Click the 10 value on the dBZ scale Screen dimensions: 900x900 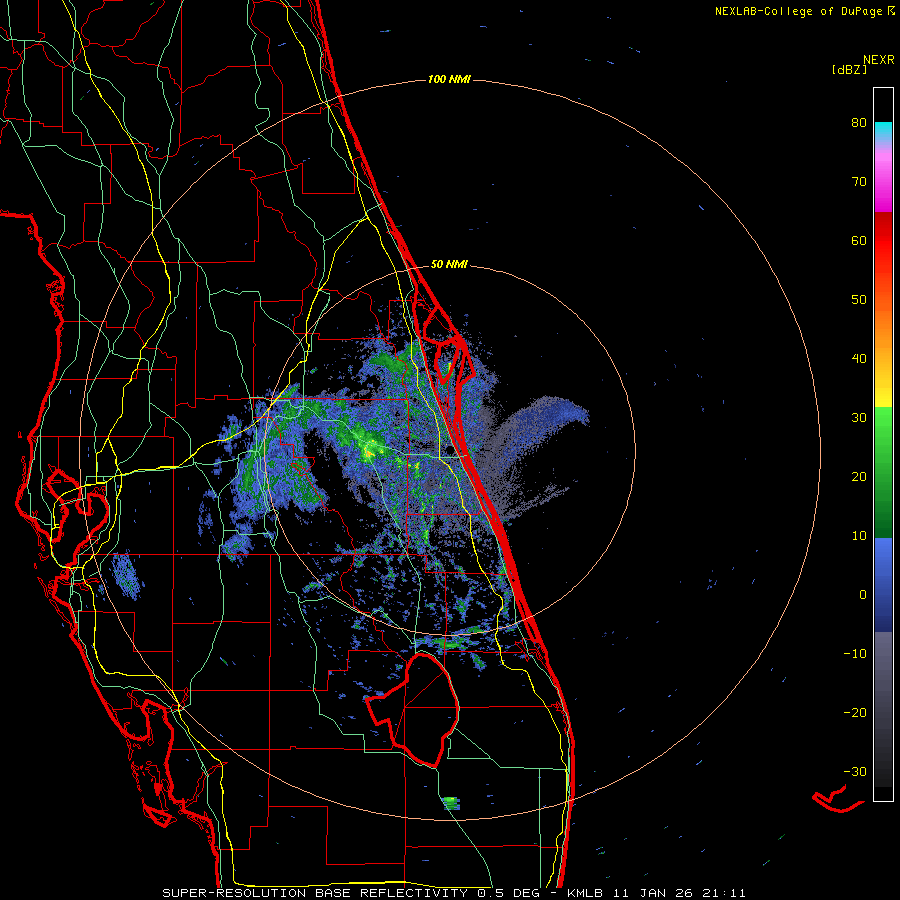click(x=859, y=536)
